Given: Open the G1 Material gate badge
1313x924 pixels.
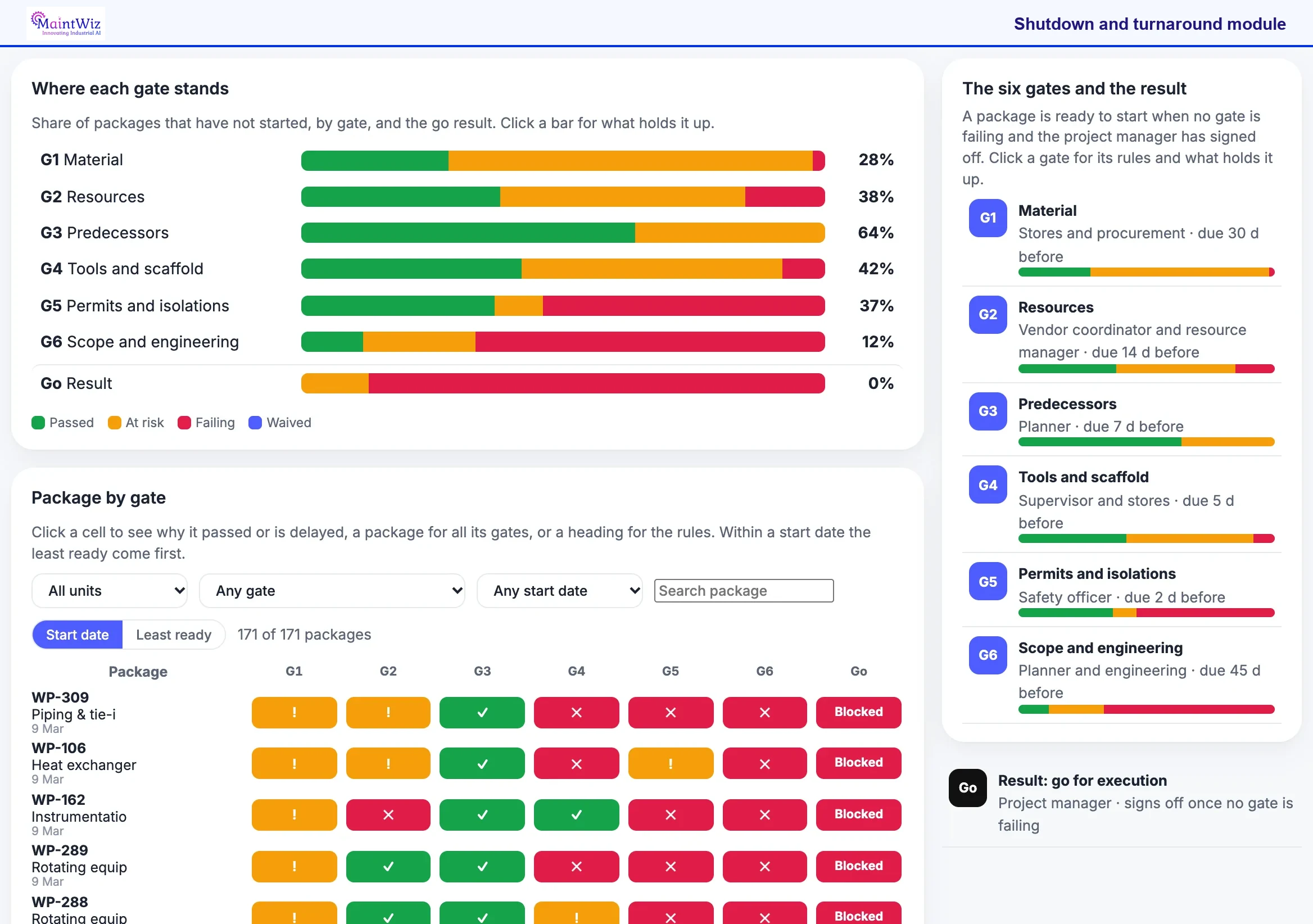Looking at the screenshot, I should [x=988, y=218].
